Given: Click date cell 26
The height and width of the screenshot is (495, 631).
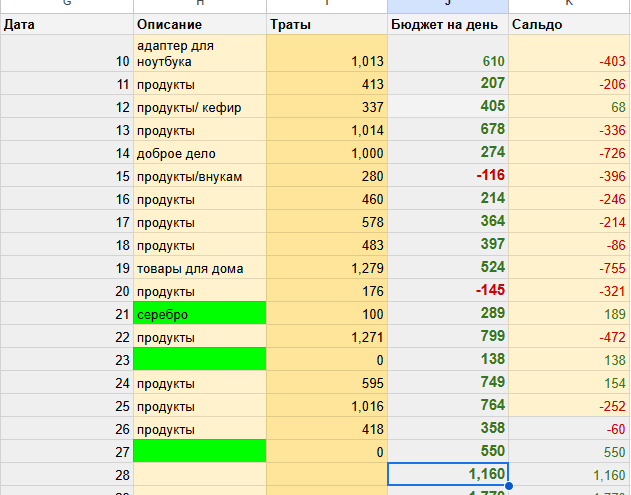Looking at the screenshot, I should point(67,428).
